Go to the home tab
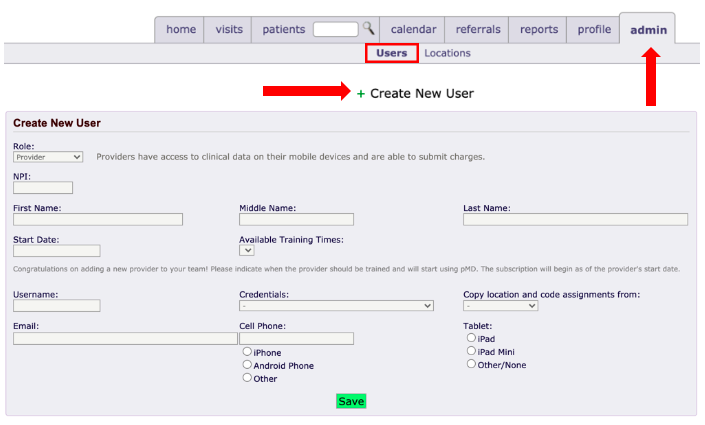 pyautogui.click(x=181, y=30)
